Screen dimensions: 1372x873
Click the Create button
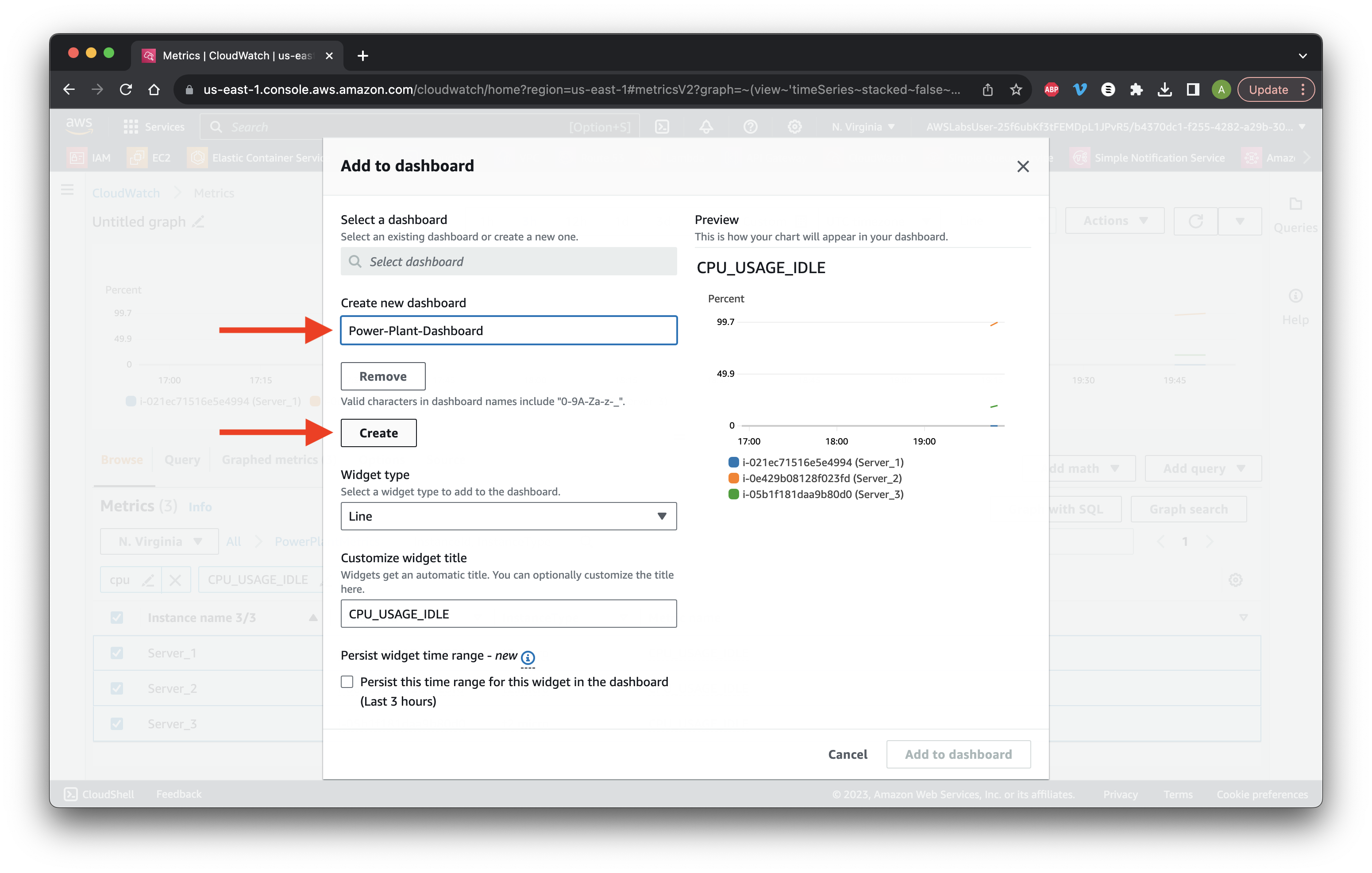(x=378, y=433)
